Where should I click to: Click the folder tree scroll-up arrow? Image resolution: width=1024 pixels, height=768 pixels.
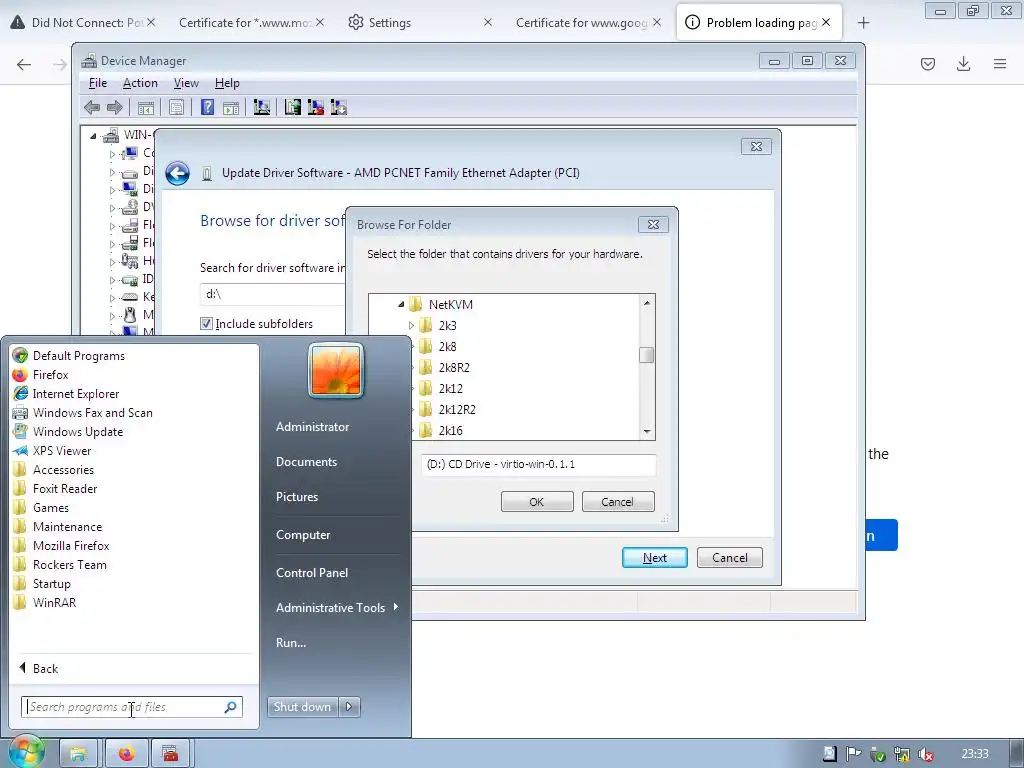coord(647,302)
